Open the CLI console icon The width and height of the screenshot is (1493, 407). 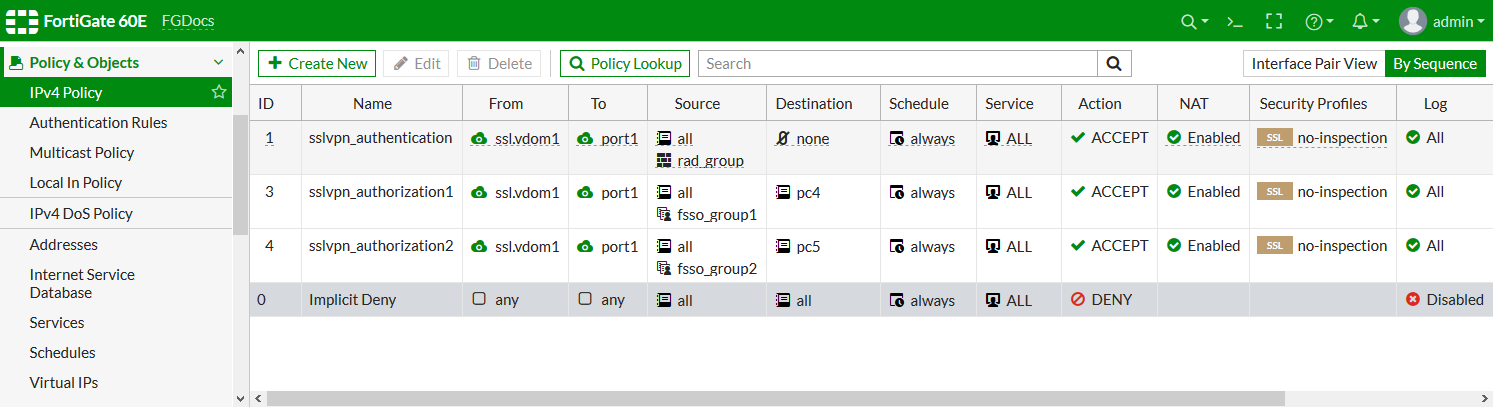pos(1235,21)
